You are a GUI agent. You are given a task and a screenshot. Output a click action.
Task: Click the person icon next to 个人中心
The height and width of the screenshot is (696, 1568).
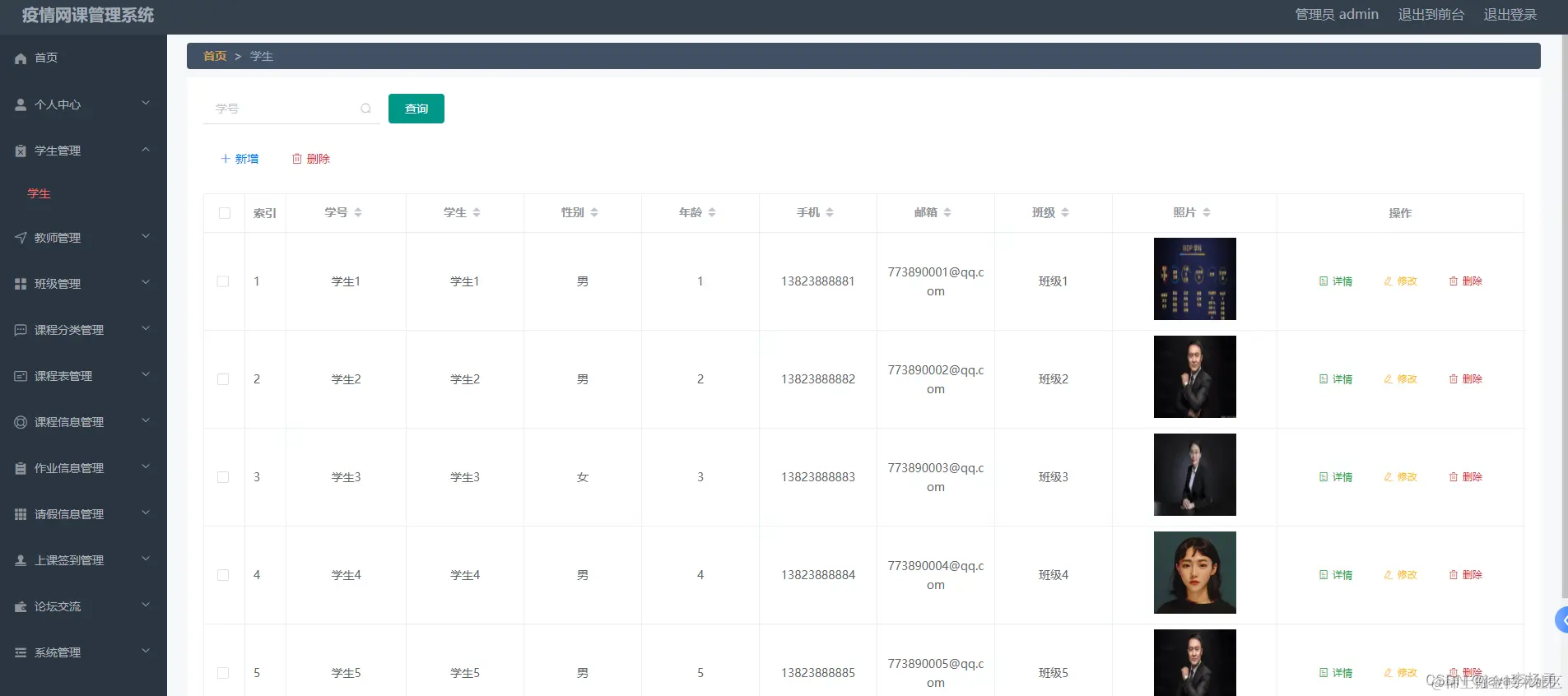(21, 104)
